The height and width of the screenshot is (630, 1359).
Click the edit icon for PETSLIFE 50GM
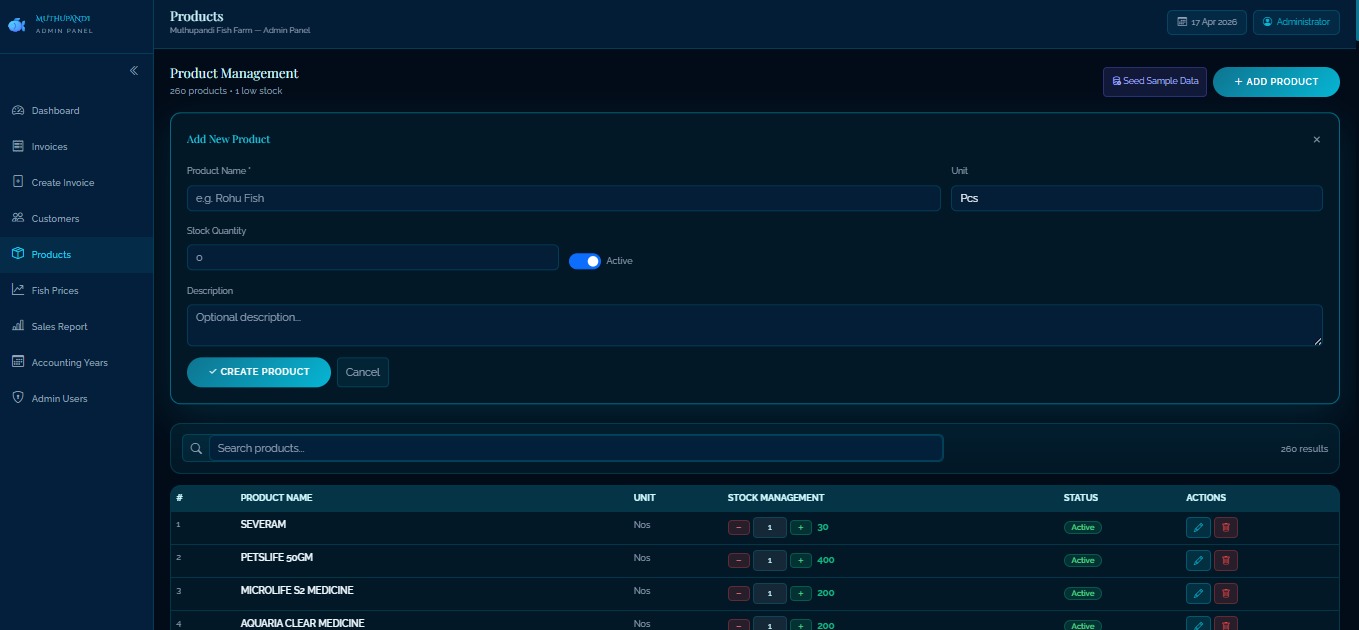tap(1197, 560)
